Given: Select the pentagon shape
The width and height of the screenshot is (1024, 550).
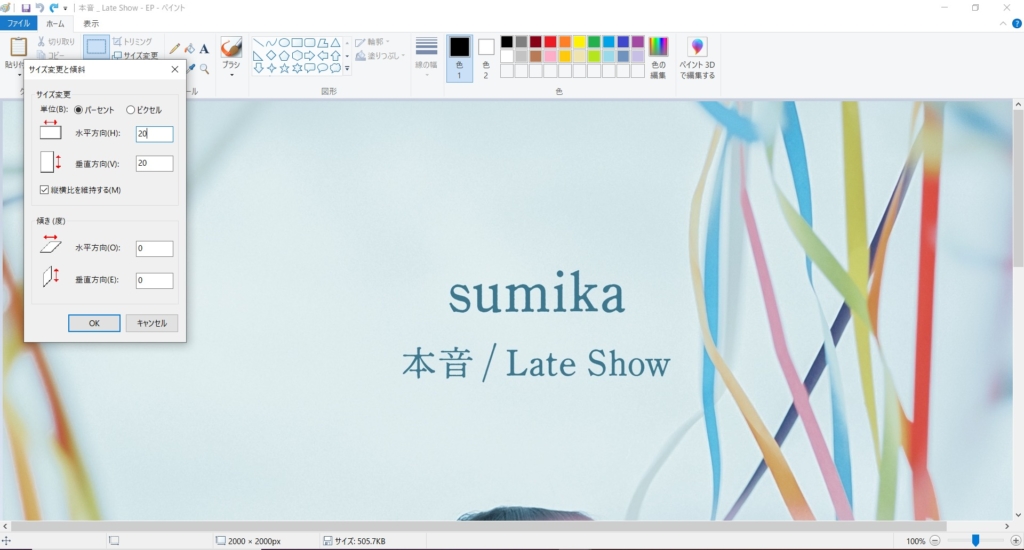Looking at the screenshot, I should point(284,56).
